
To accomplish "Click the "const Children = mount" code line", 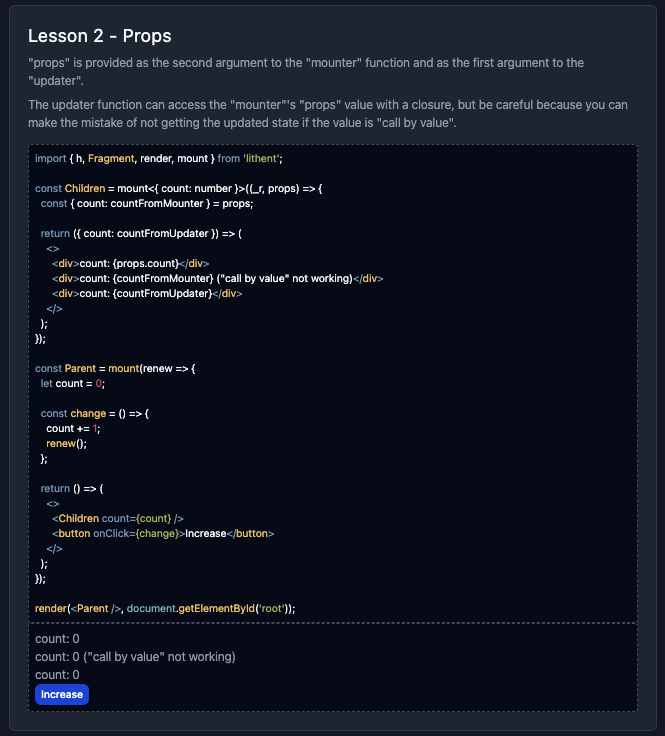I will [x=179, y=189].
